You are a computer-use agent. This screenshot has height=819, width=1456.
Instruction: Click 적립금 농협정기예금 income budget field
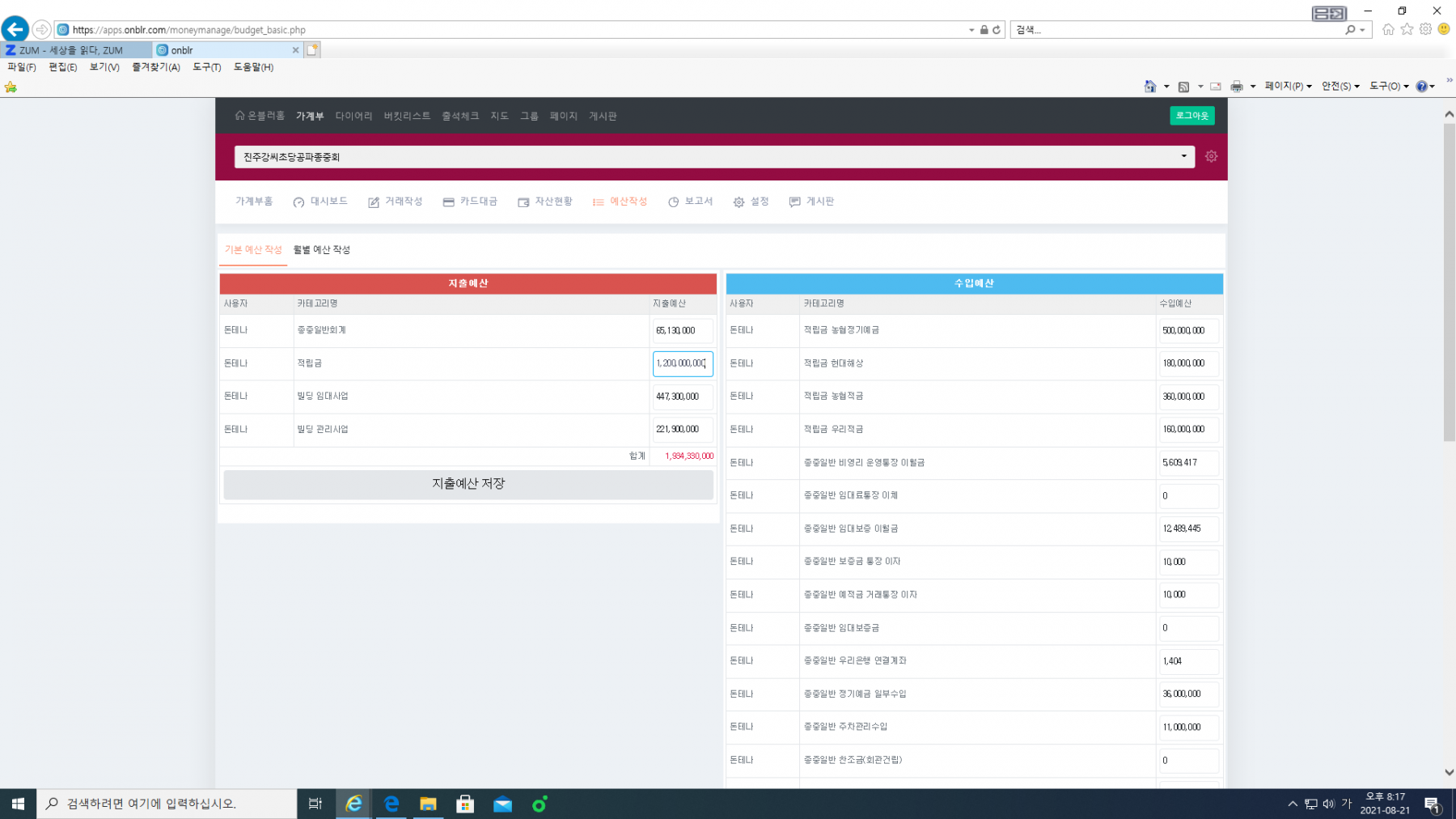tap(1187, 331)
